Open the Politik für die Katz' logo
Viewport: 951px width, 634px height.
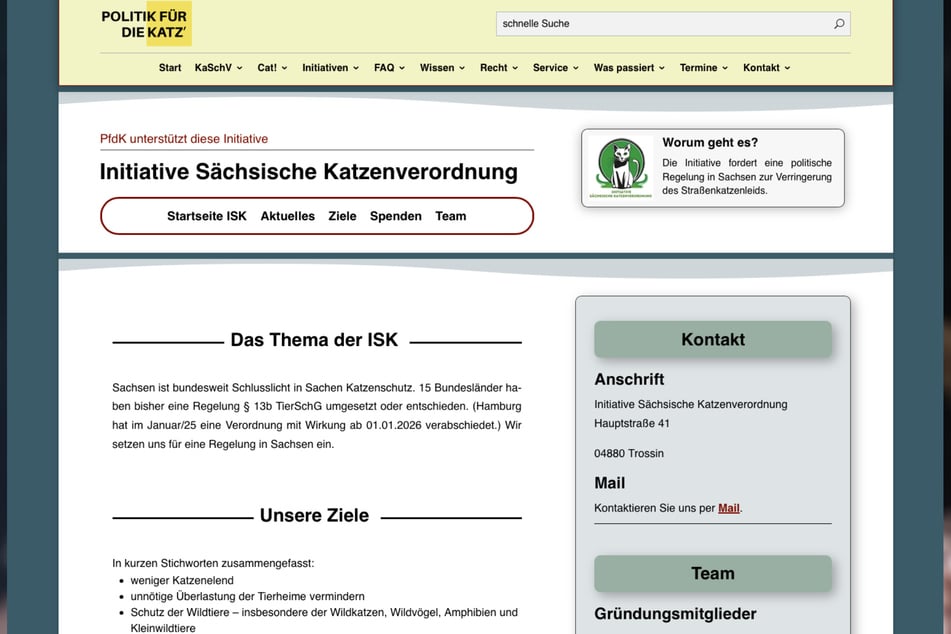(146, 24)
